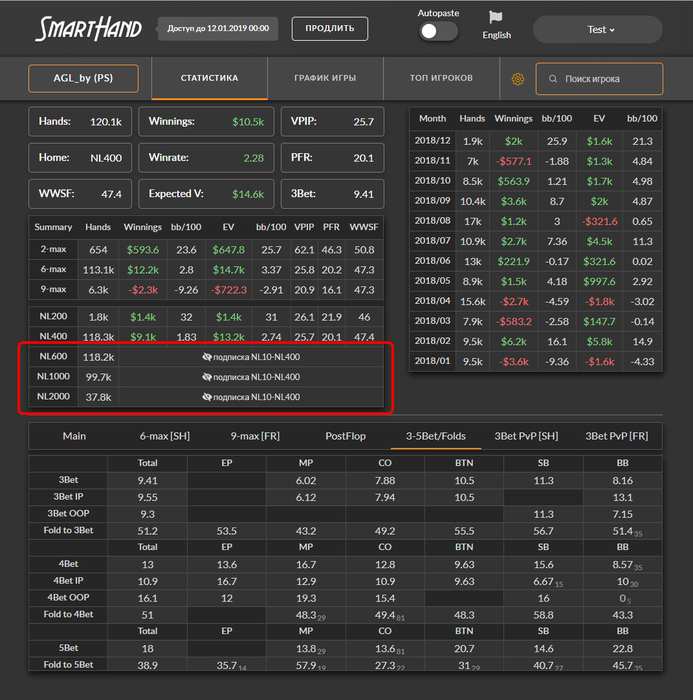Open the 9-max [FR] tab
The image size is (693, 700).
[255, 436]
